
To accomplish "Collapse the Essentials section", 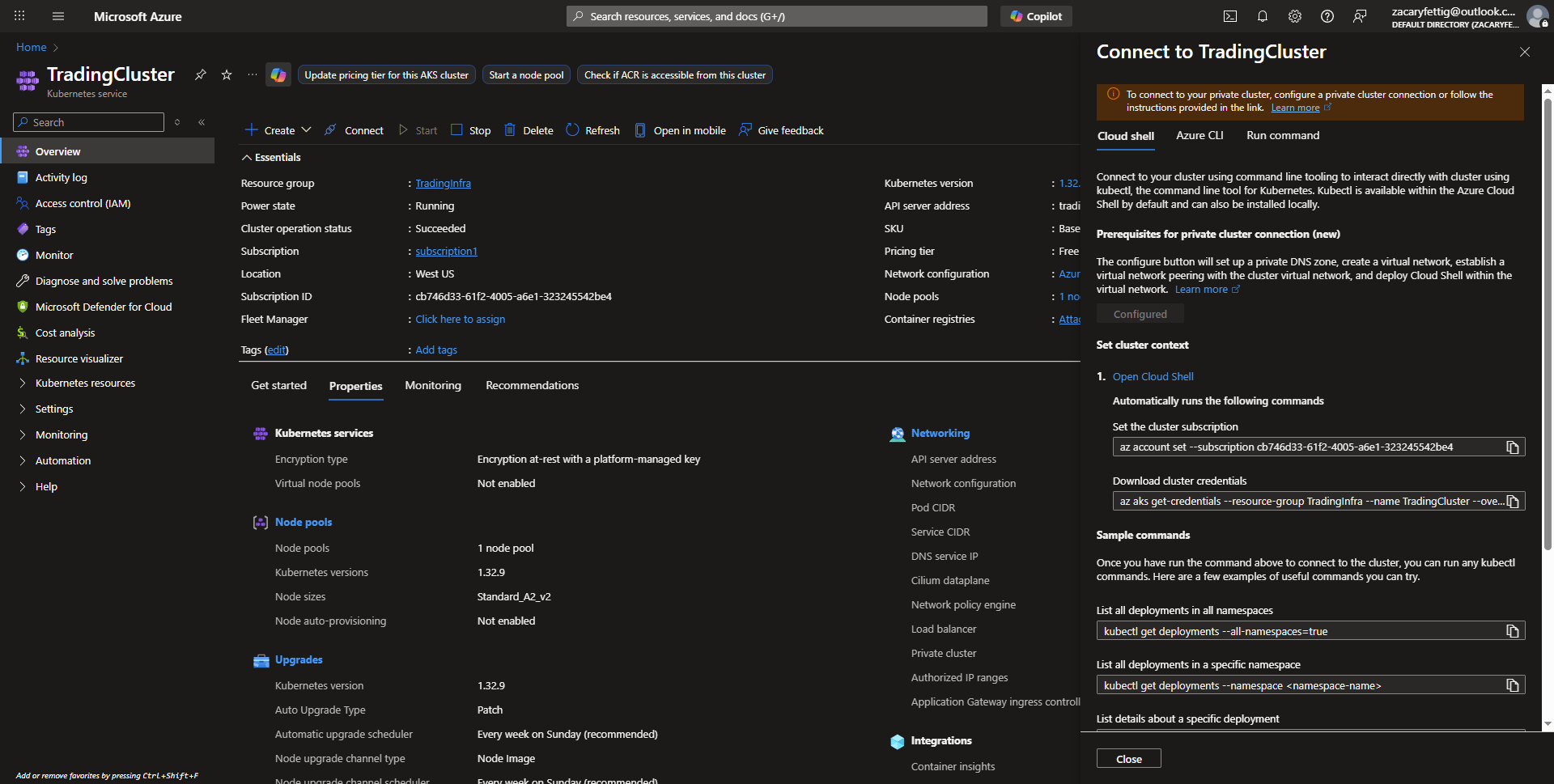I will coord(247,158).
